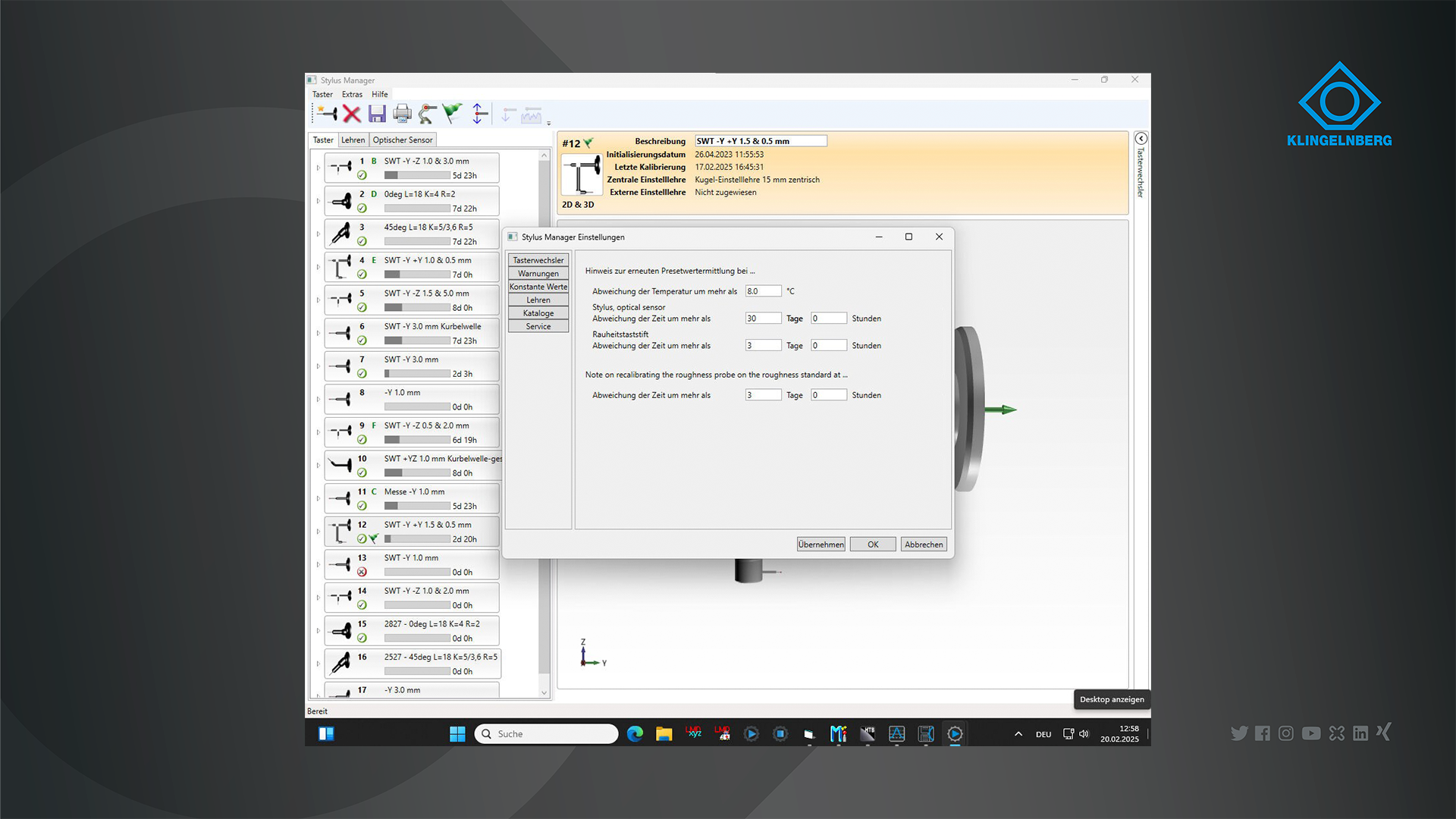The height and width of the screenshot is (819, 1456).
Task: Click the network icon in system tray
Action: [1068, 734]
